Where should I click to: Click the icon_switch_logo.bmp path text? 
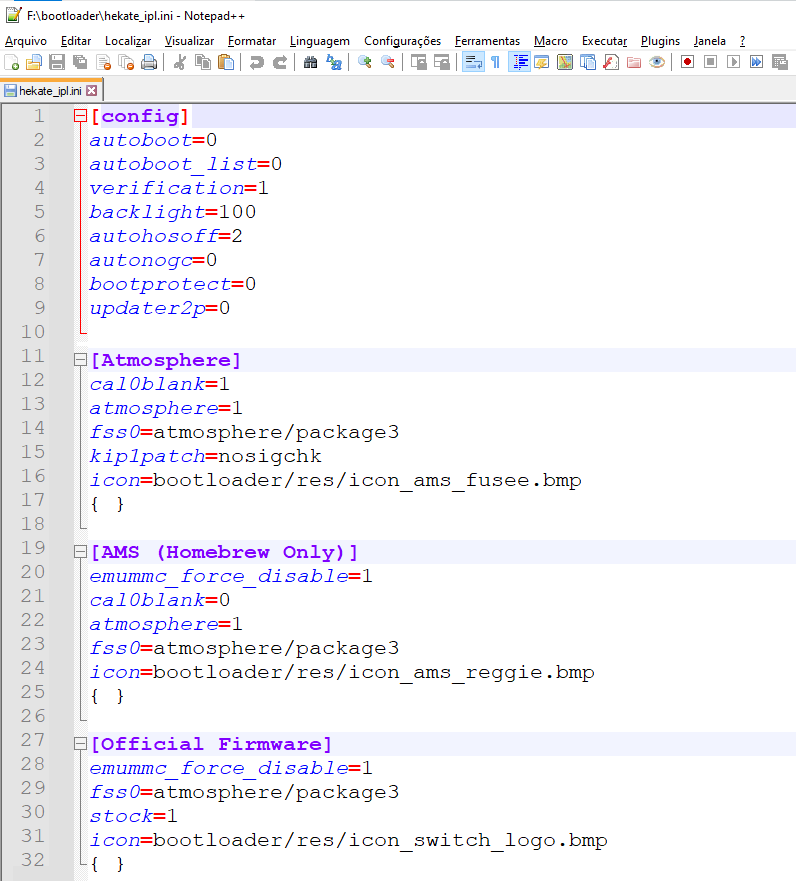click(380, 841)
